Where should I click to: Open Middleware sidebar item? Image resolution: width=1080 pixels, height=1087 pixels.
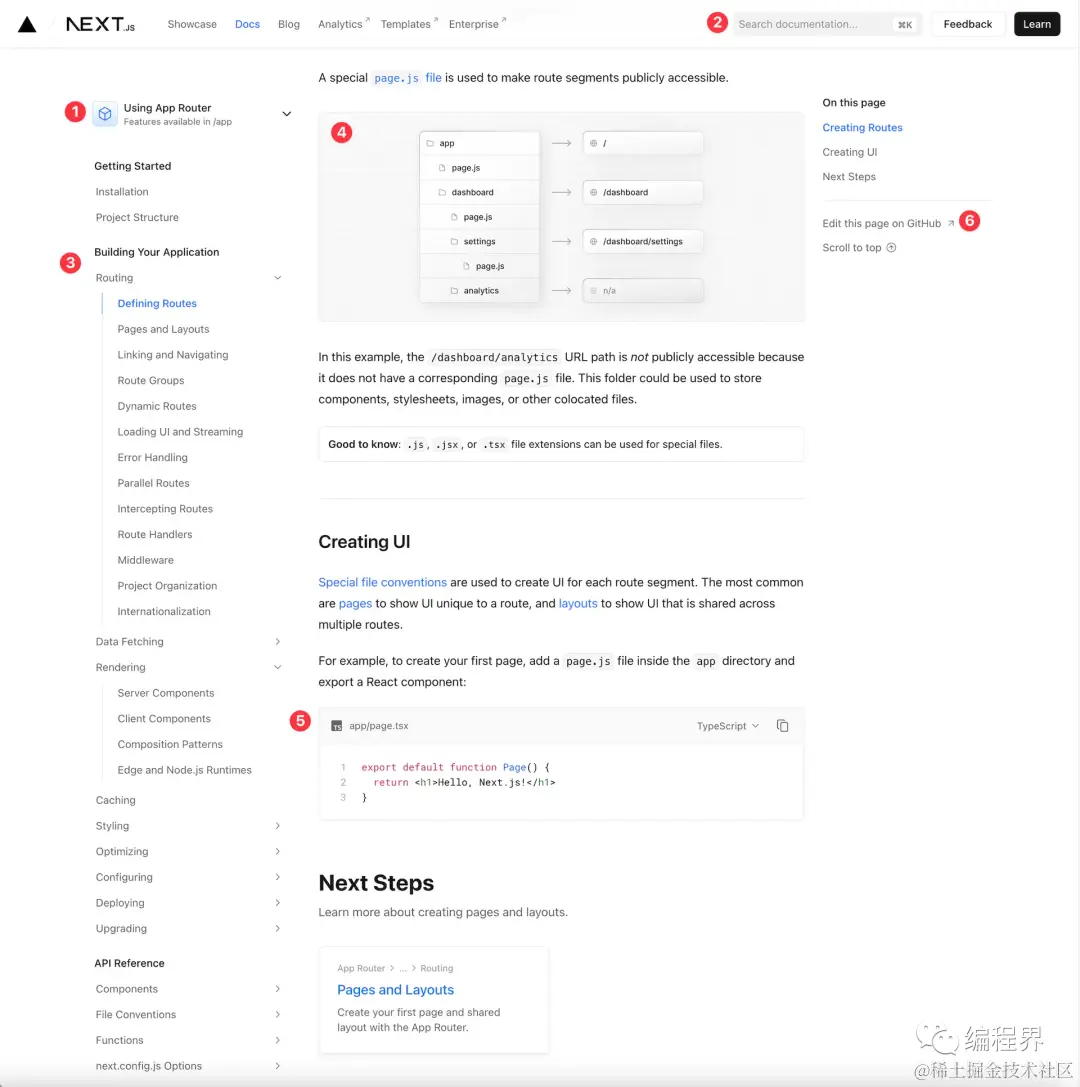point(146,560)
